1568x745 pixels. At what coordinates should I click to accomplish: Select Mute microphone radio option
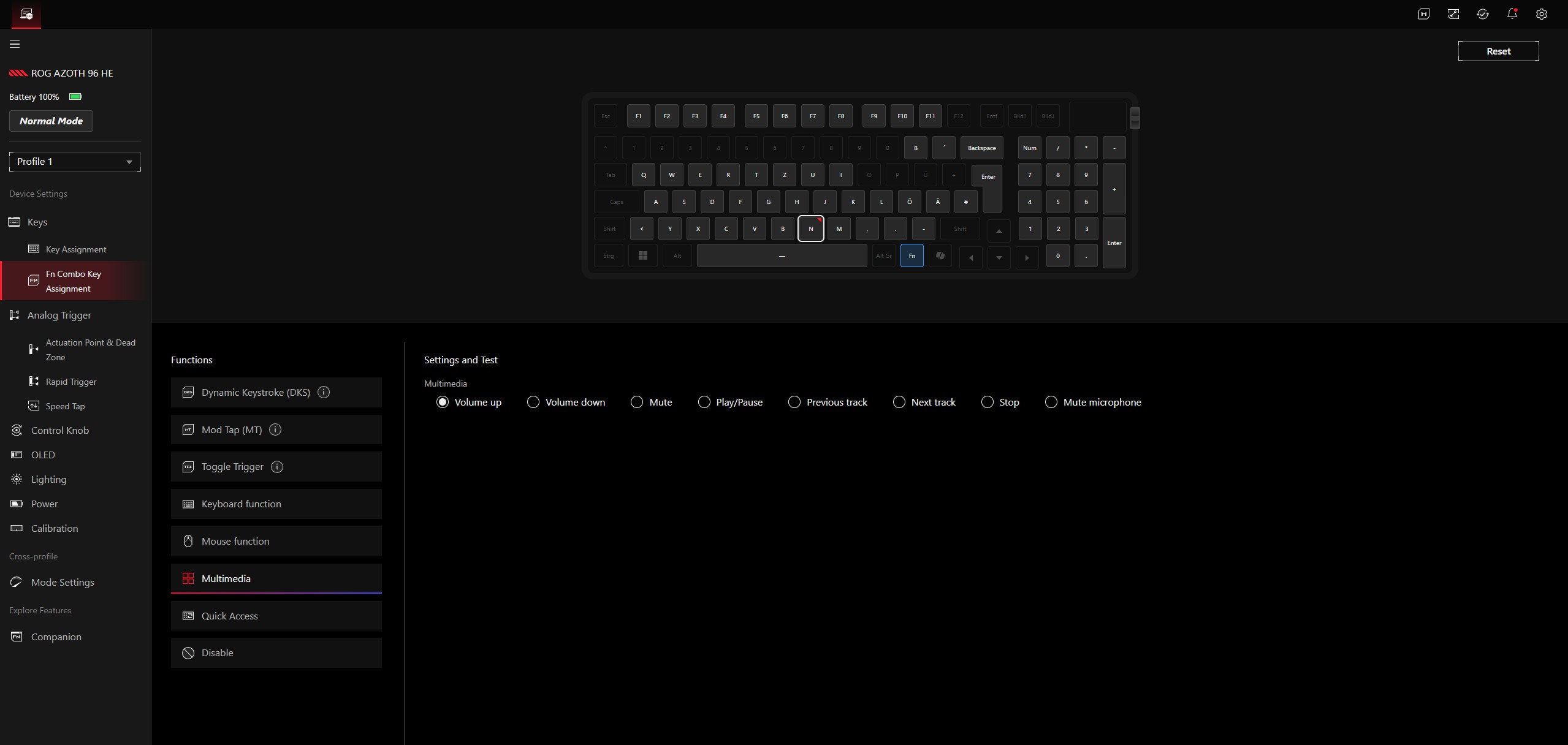coord(1051,402)
